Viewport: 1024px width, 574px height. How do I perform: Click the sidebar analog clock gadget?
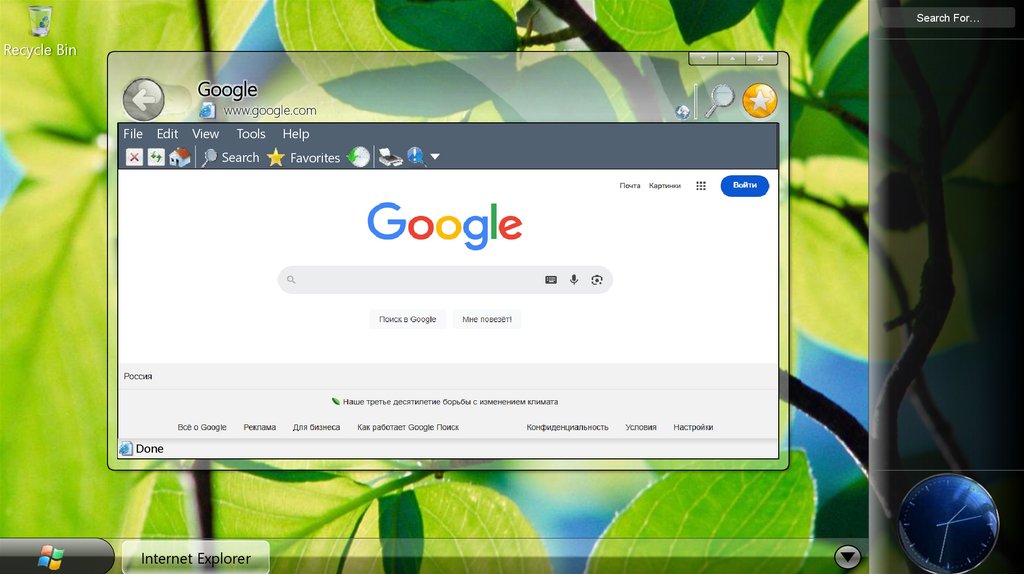coord(948,524)
